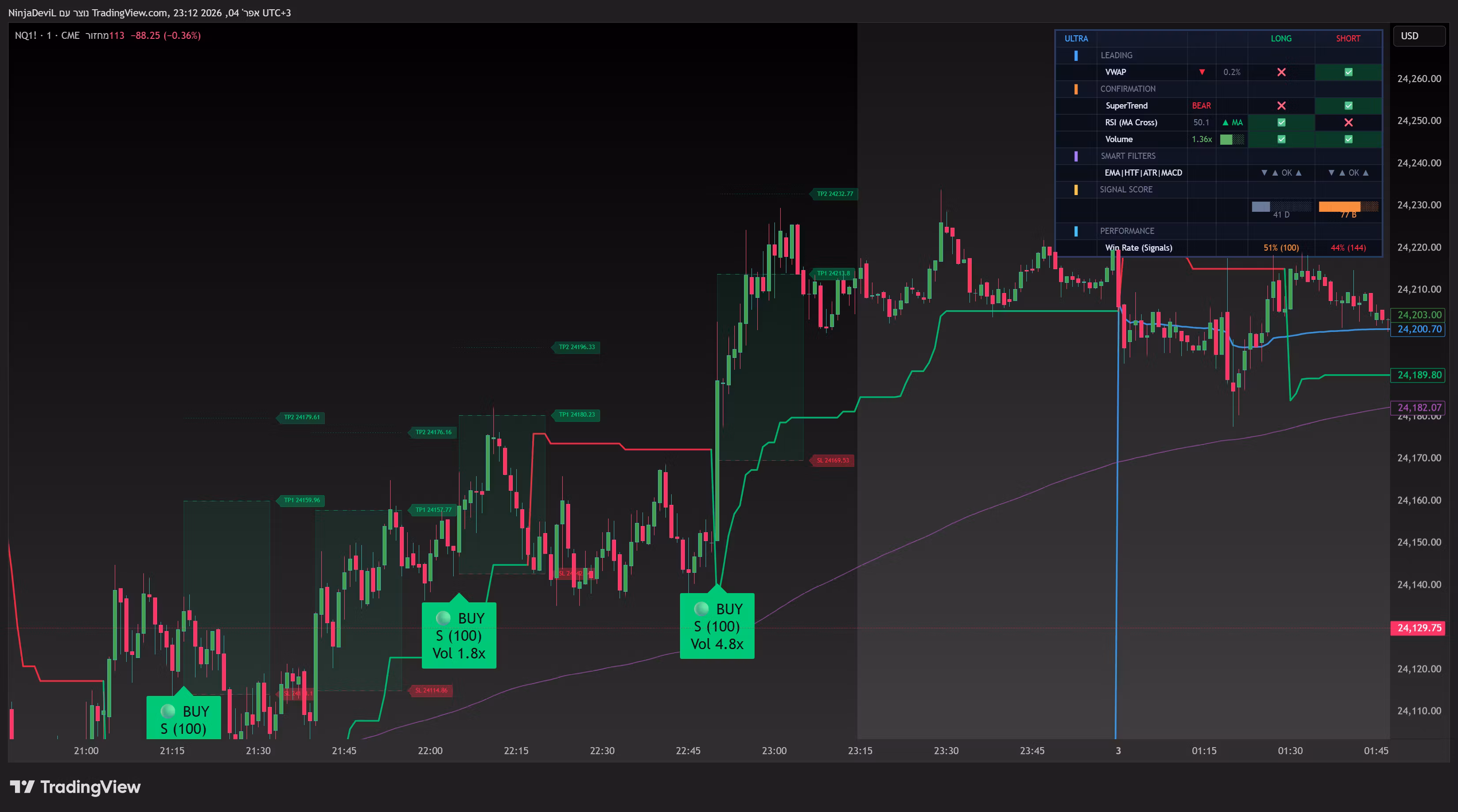Click the 0.2% VWAP distance value
The width and height of the screenshot is (1458, 812).
pyautogui.click(x=1232, y=72)
